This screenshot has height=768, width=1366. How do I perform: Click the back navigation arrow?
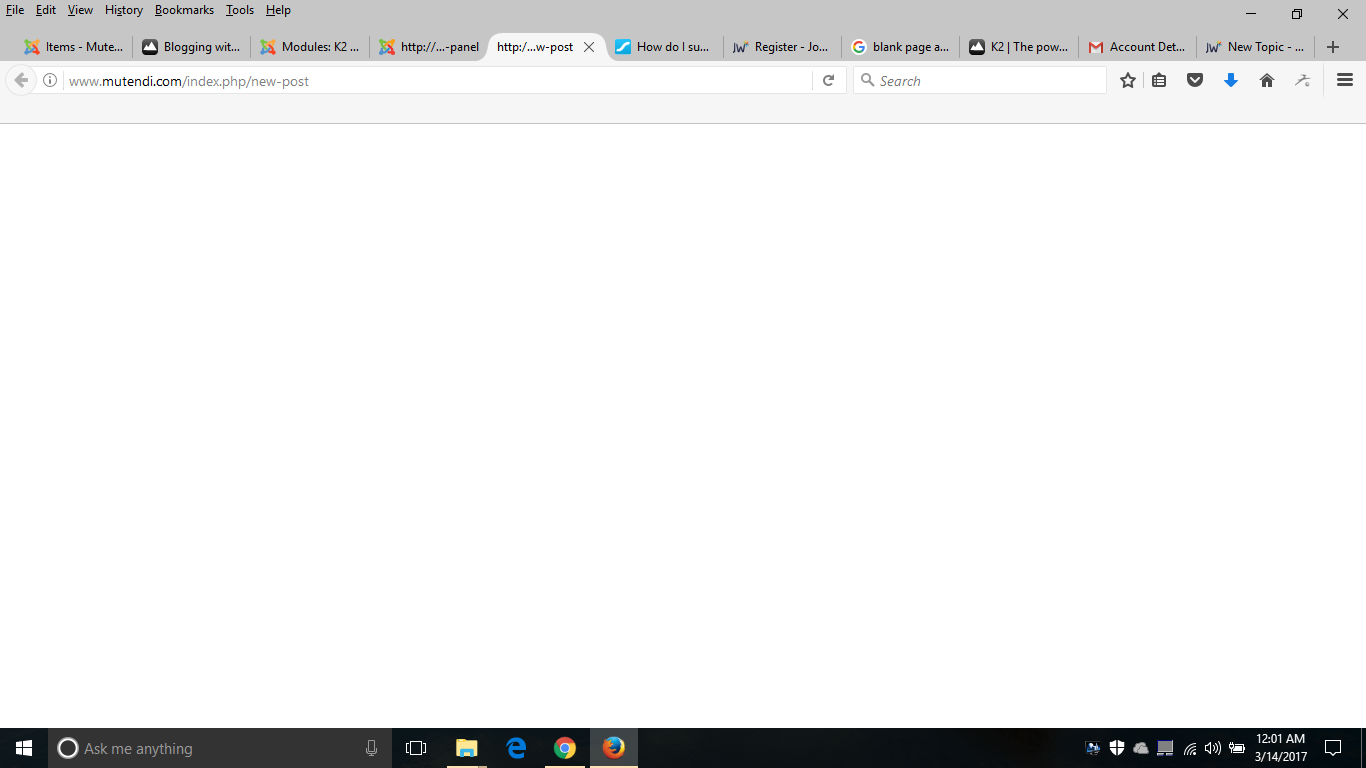coord(21,81)
